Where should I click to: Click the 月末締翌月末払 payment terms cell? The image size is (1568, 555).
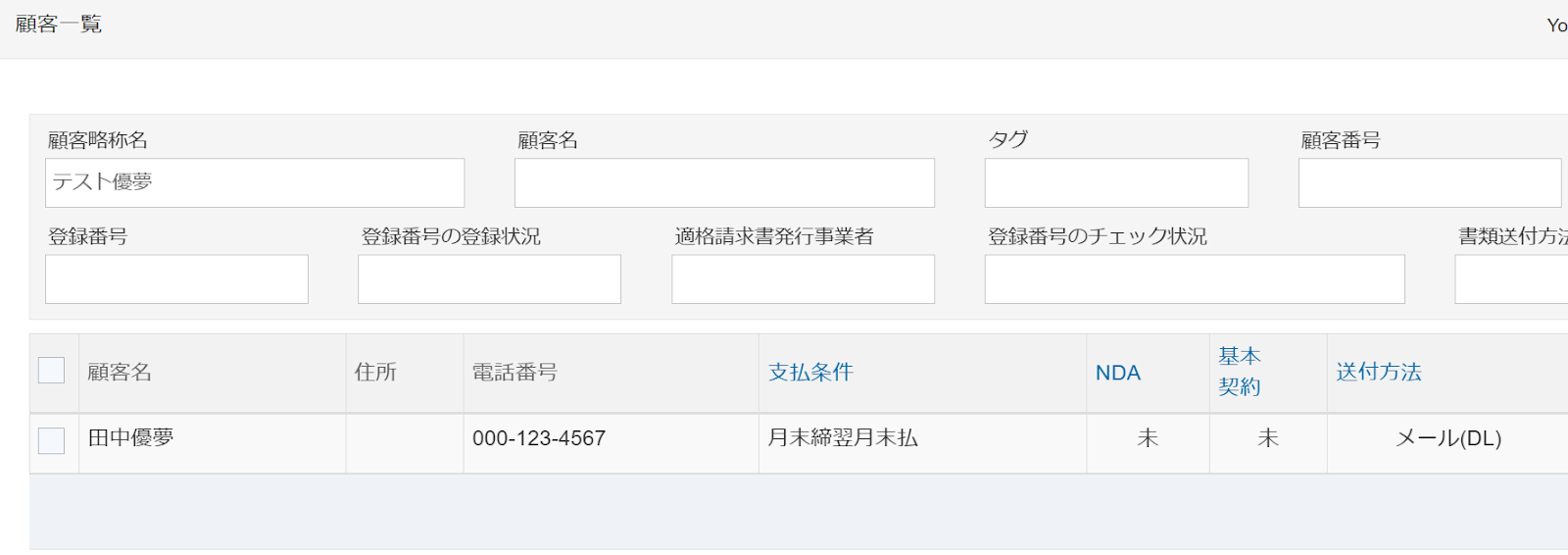click(x=842, y=438)
